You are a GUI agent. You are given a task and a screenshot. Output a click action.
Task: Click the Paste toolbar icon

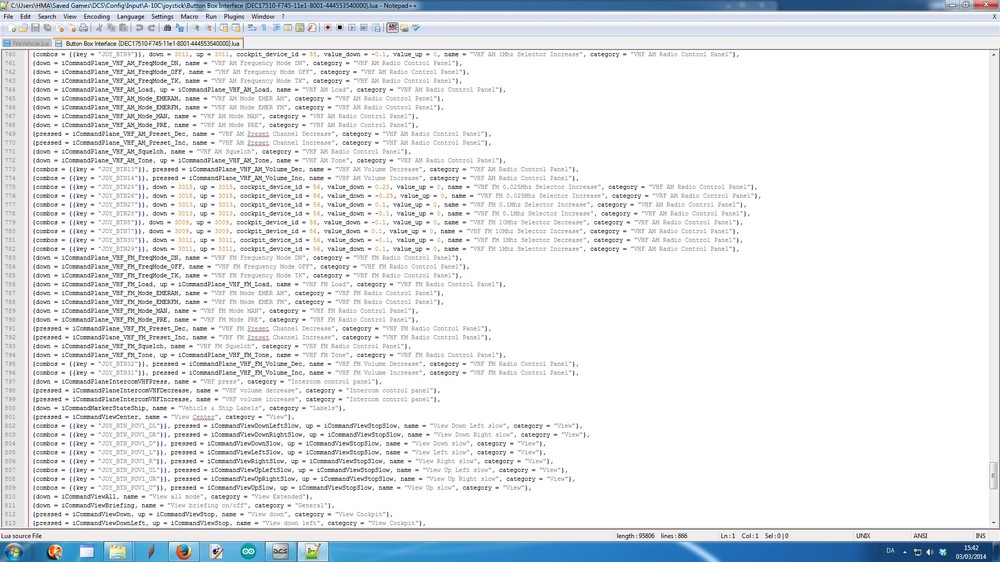[x=123, y=28]
